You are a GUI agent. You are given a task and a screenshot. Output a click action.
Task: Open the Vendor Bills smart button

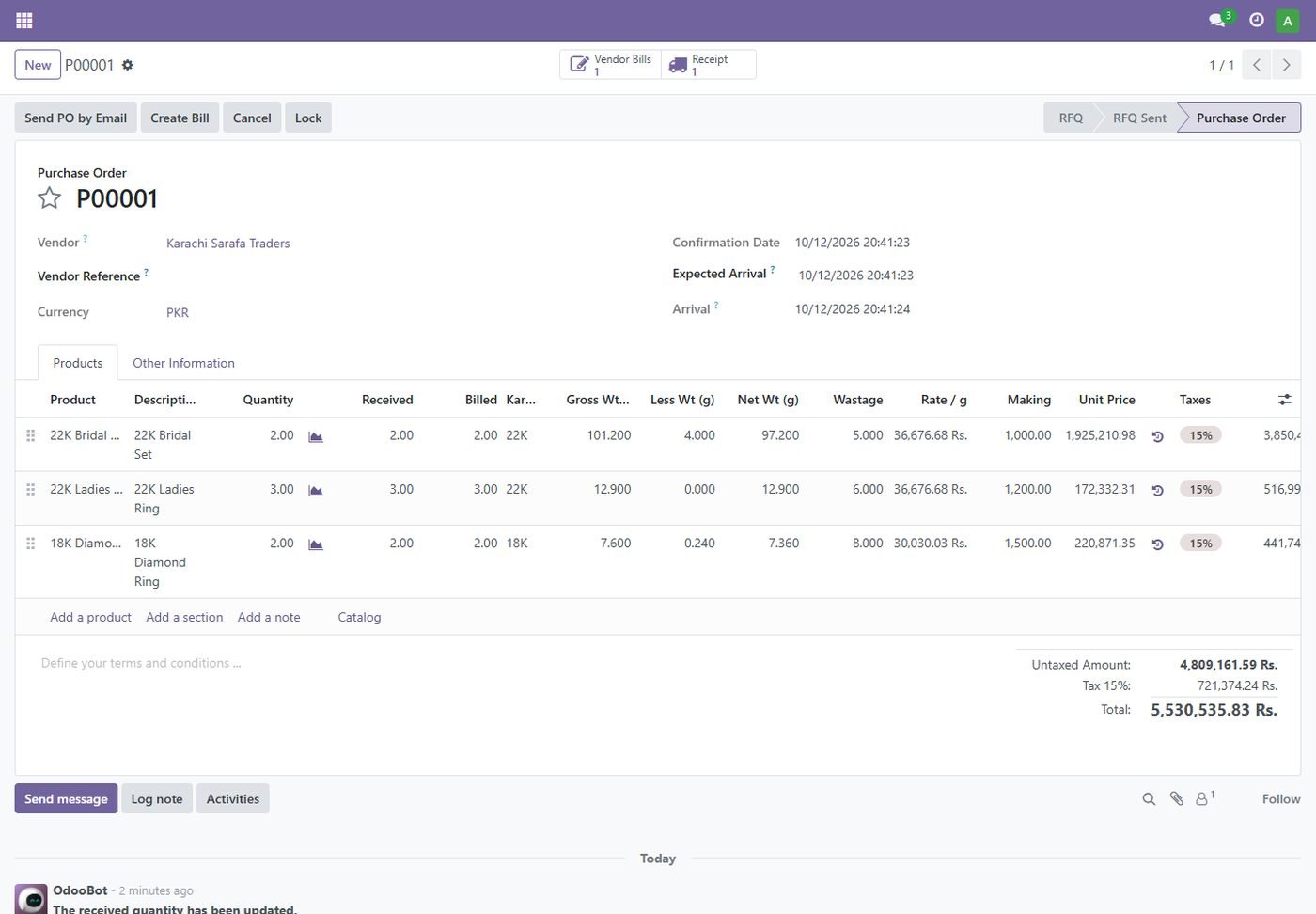coord(611,65)
